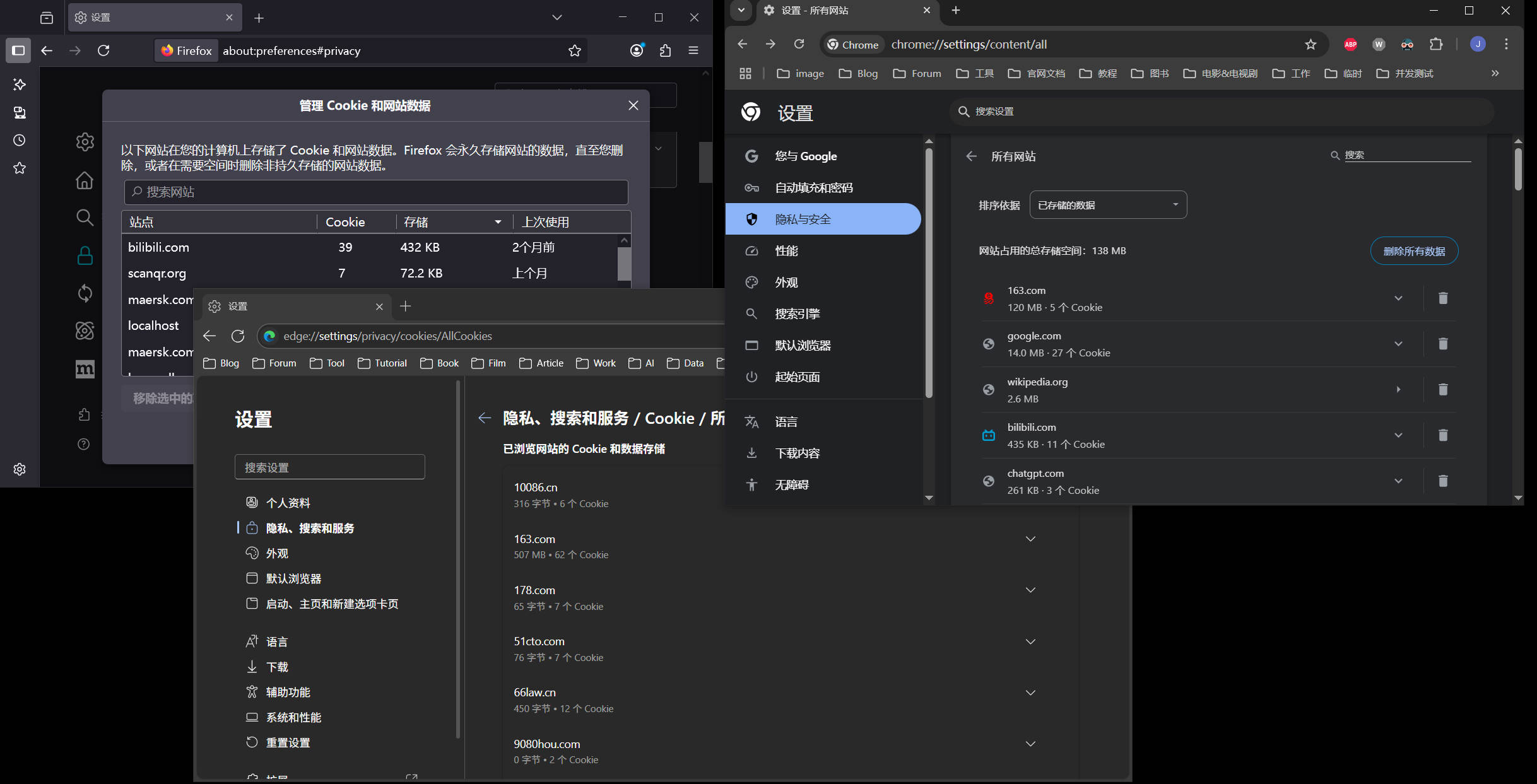1537x784 pixels.
Task: Open 您与 Google in Chrome settings
Action: coord(823,156)
